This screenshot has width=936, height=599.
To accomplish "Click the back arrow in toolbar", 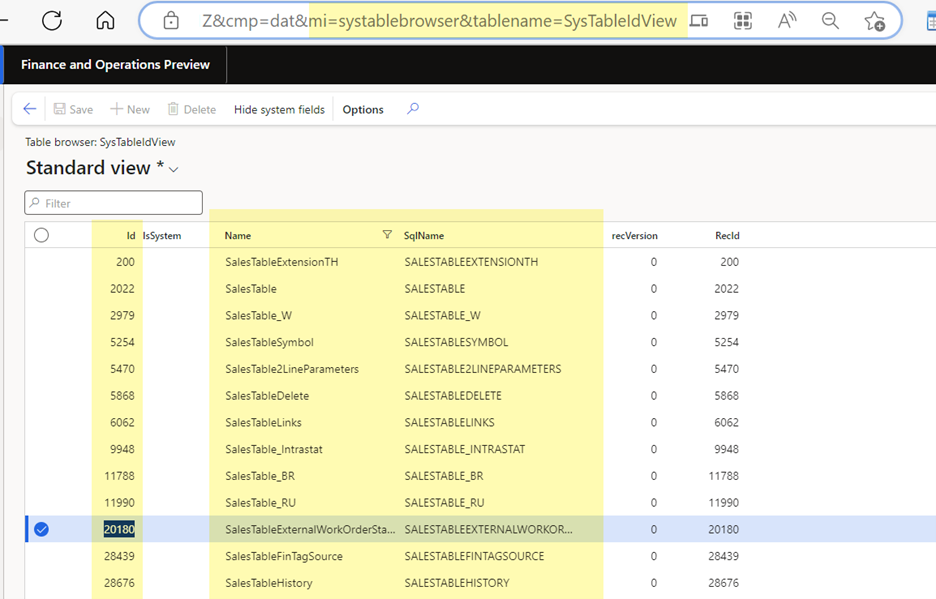I will pos(30,109).
